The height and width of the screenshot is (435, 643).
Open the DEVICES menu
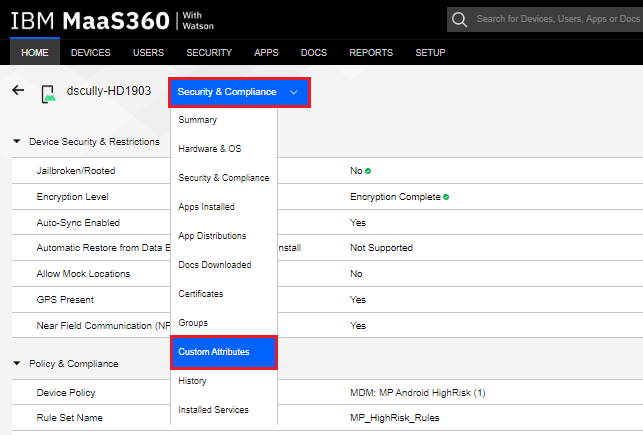(91, 52)
